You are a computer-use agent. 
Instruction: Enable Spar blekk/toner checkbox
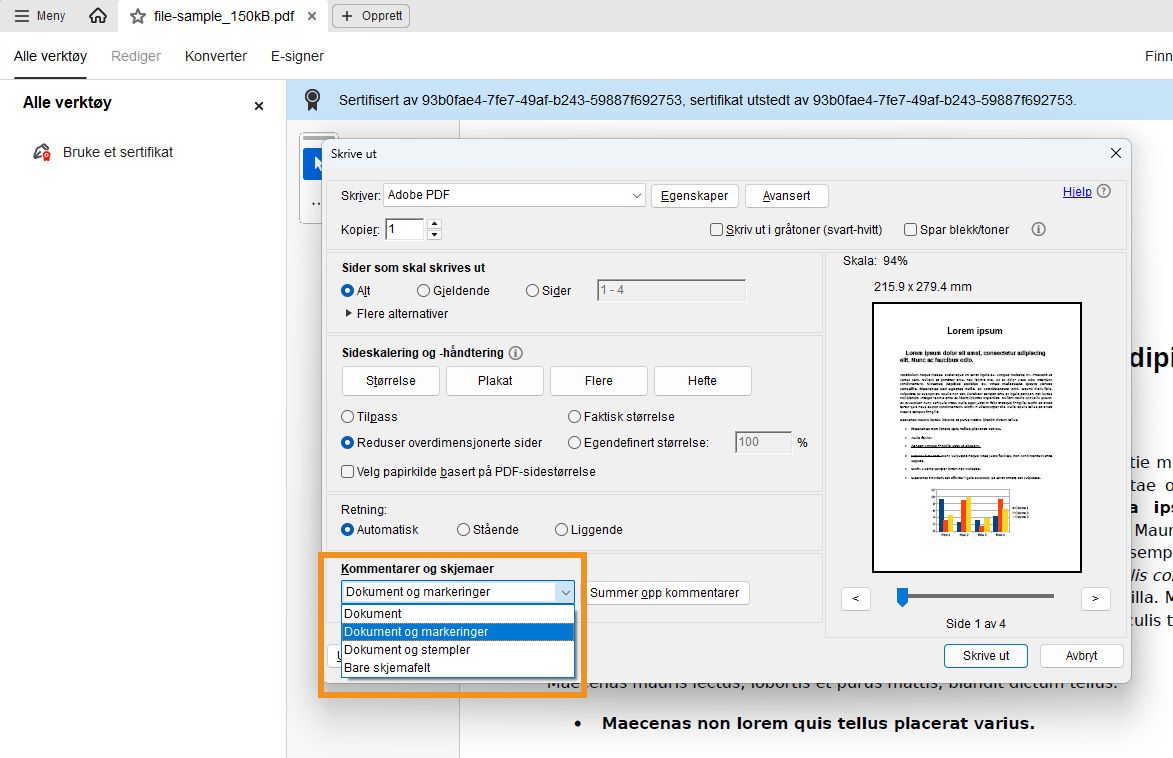click(x=910, y=230)
